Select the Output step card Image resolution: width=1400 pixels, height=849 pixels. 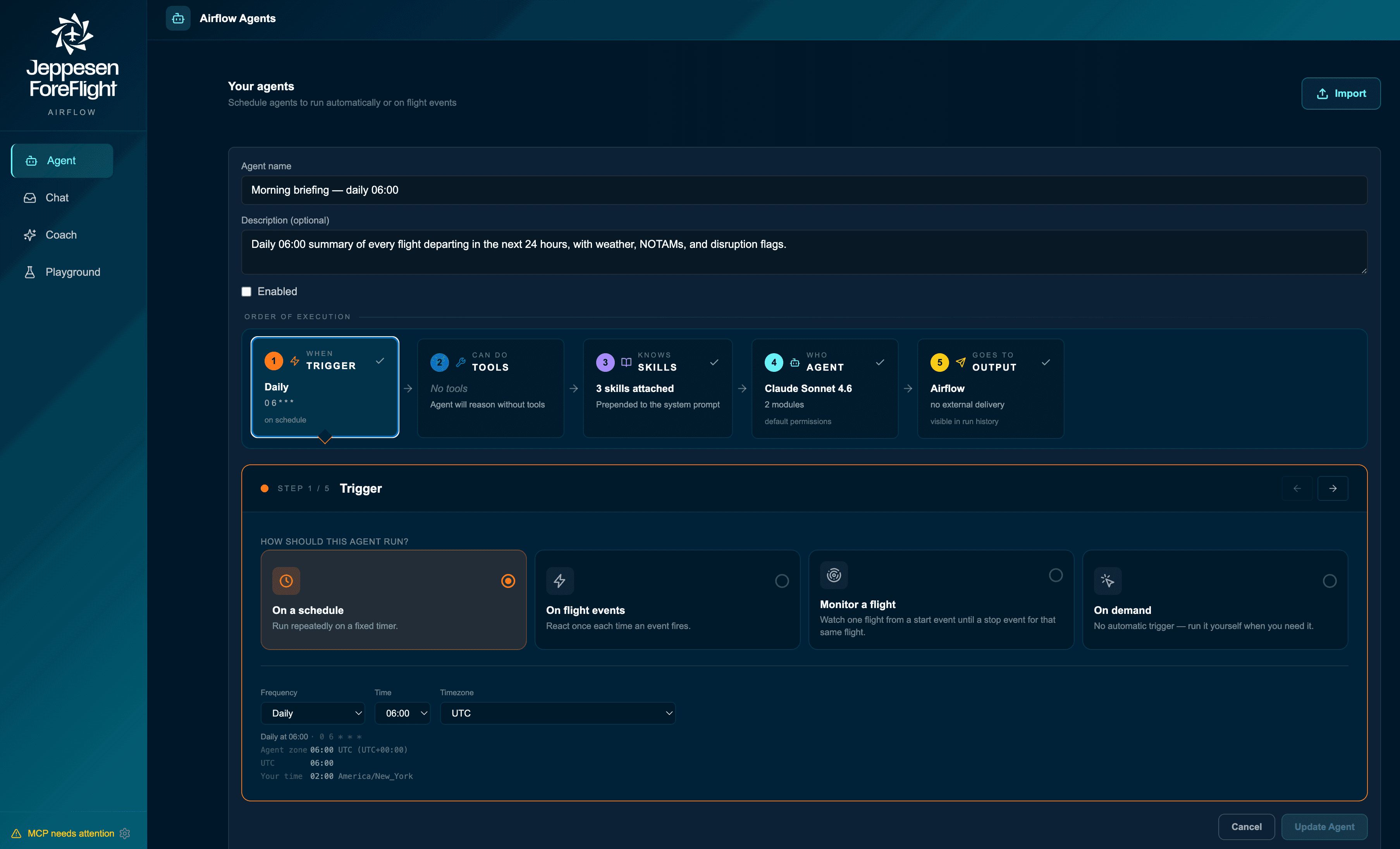click(x=990, y=388)
